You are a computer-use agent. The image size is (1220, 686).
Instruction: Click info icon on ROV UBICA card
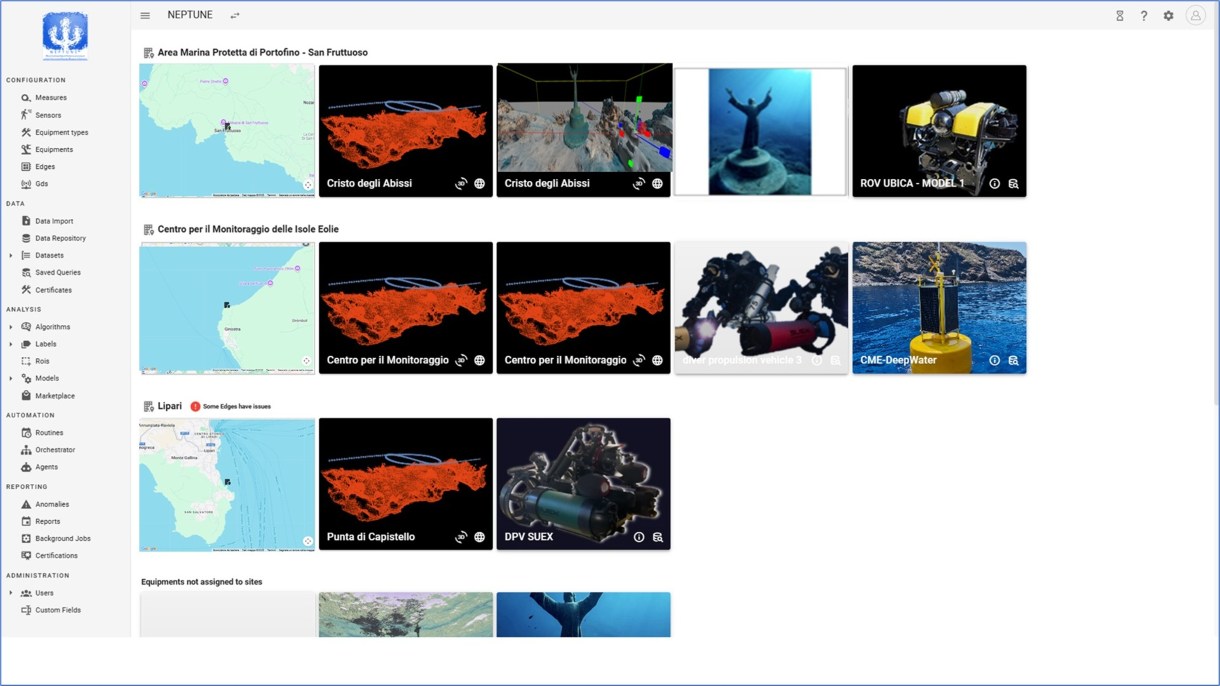click(x=994, y=184)
